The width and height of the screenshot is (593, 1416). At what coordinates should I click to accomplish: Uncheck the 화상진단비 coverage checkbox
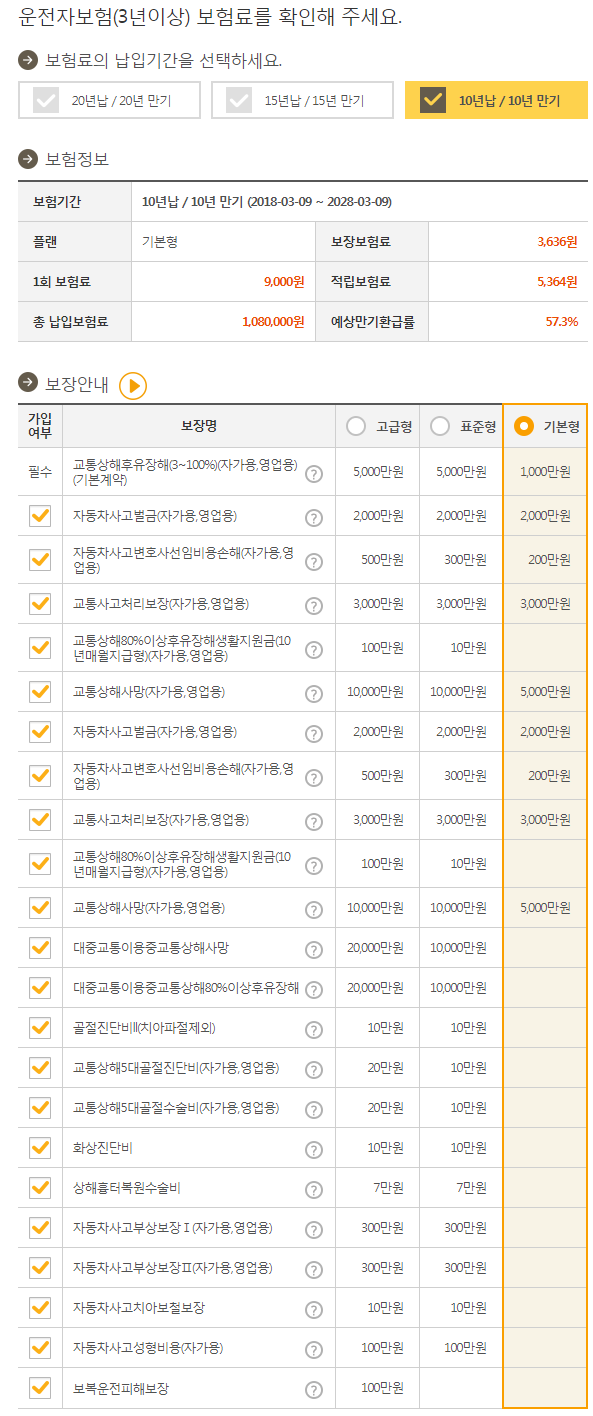tap(40, 1147)
